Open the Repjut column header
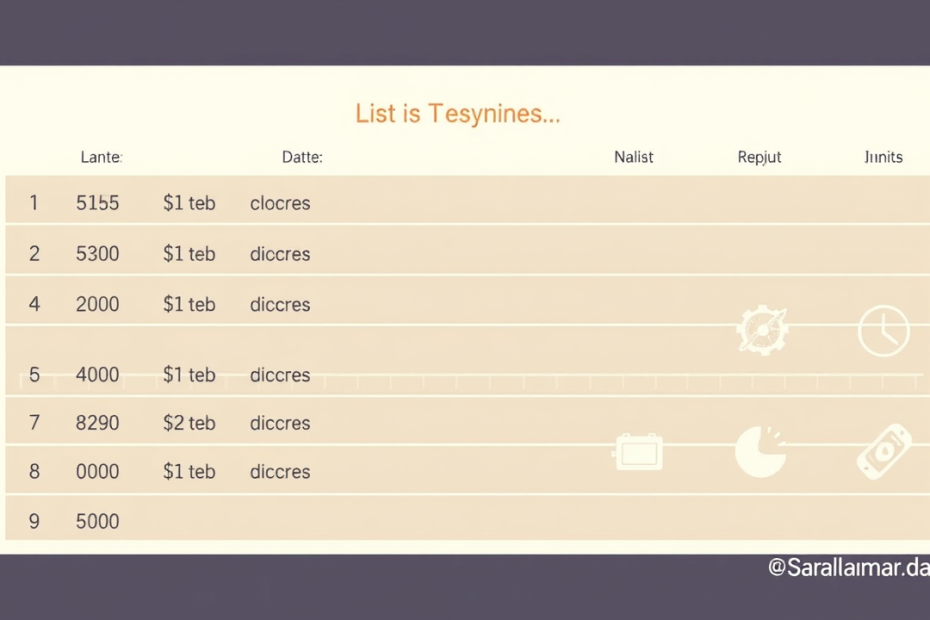 [759, 157]
